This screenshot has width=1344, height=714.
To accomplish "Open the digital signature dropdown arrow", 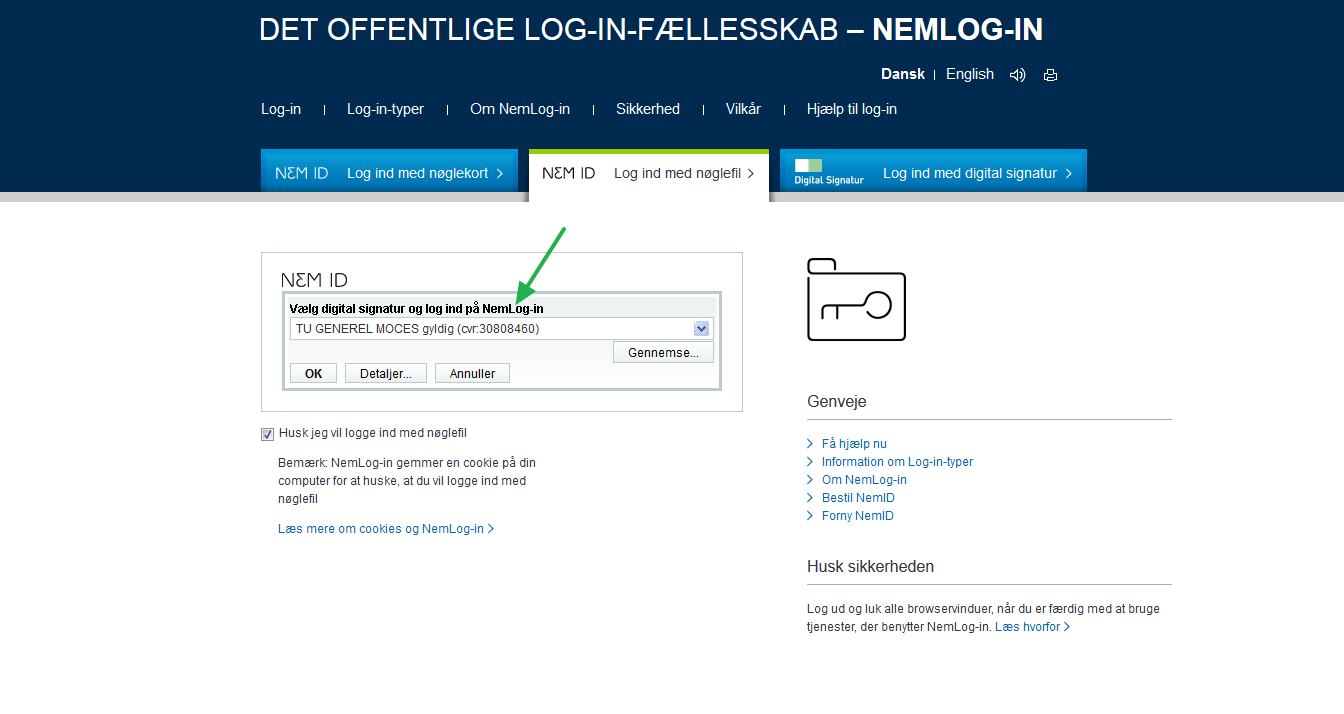I will [701, 328].
